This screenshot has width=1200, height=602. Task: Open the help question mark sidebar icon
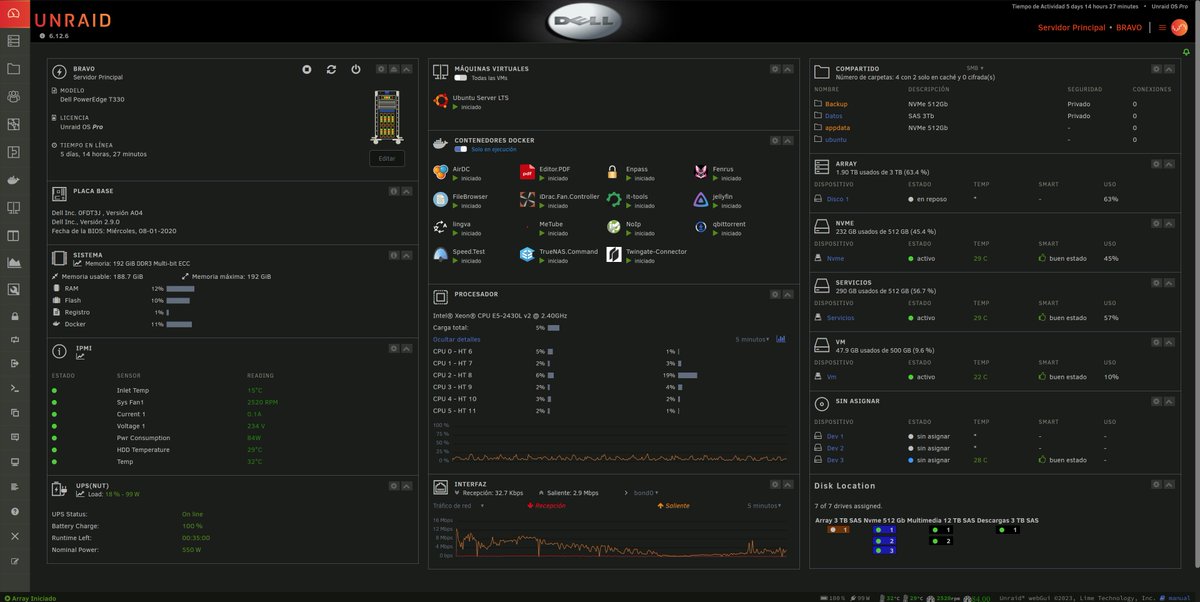14,511
